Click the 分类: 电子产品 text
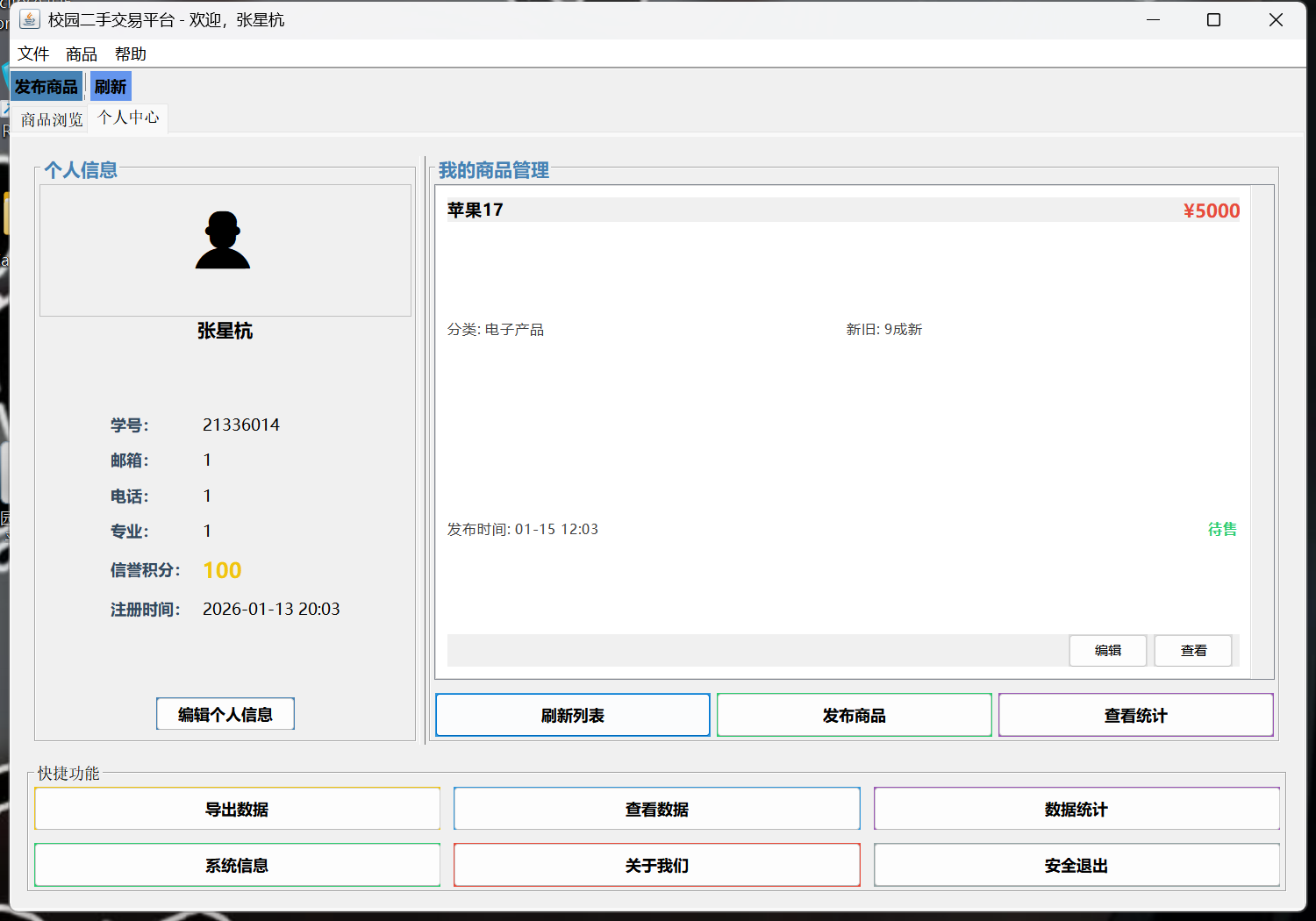The width and height of the screenshot is (1316, 921). 496,329
